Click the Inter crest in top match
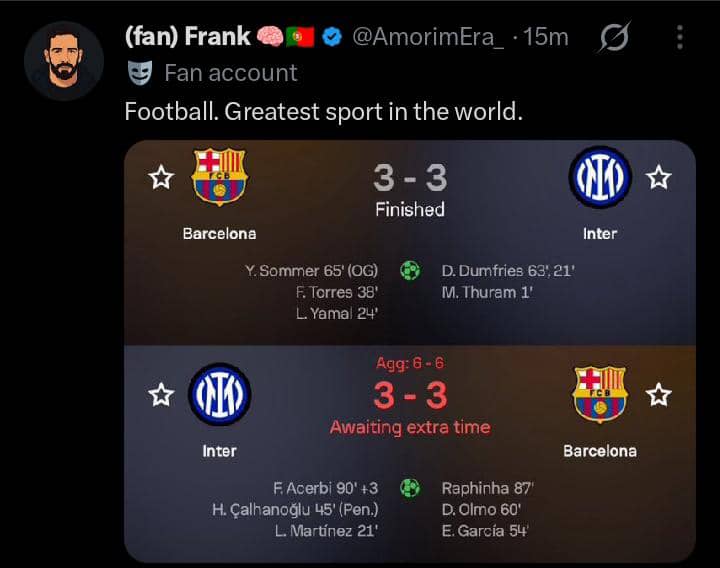720x568 pixels. click(x=600, y=178)
